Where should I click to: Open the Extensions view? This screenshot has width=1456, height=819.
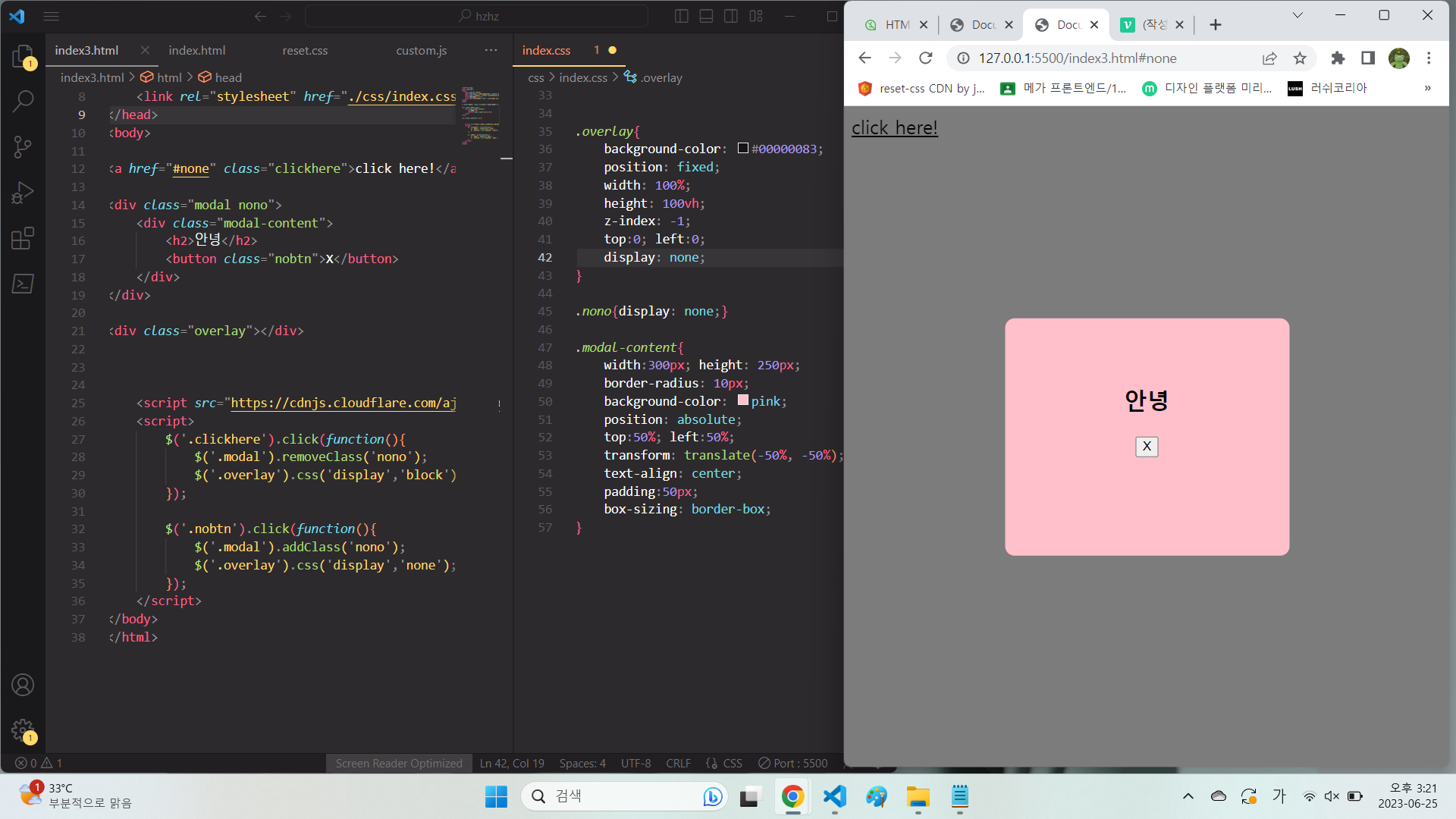[x=23, y=238]
